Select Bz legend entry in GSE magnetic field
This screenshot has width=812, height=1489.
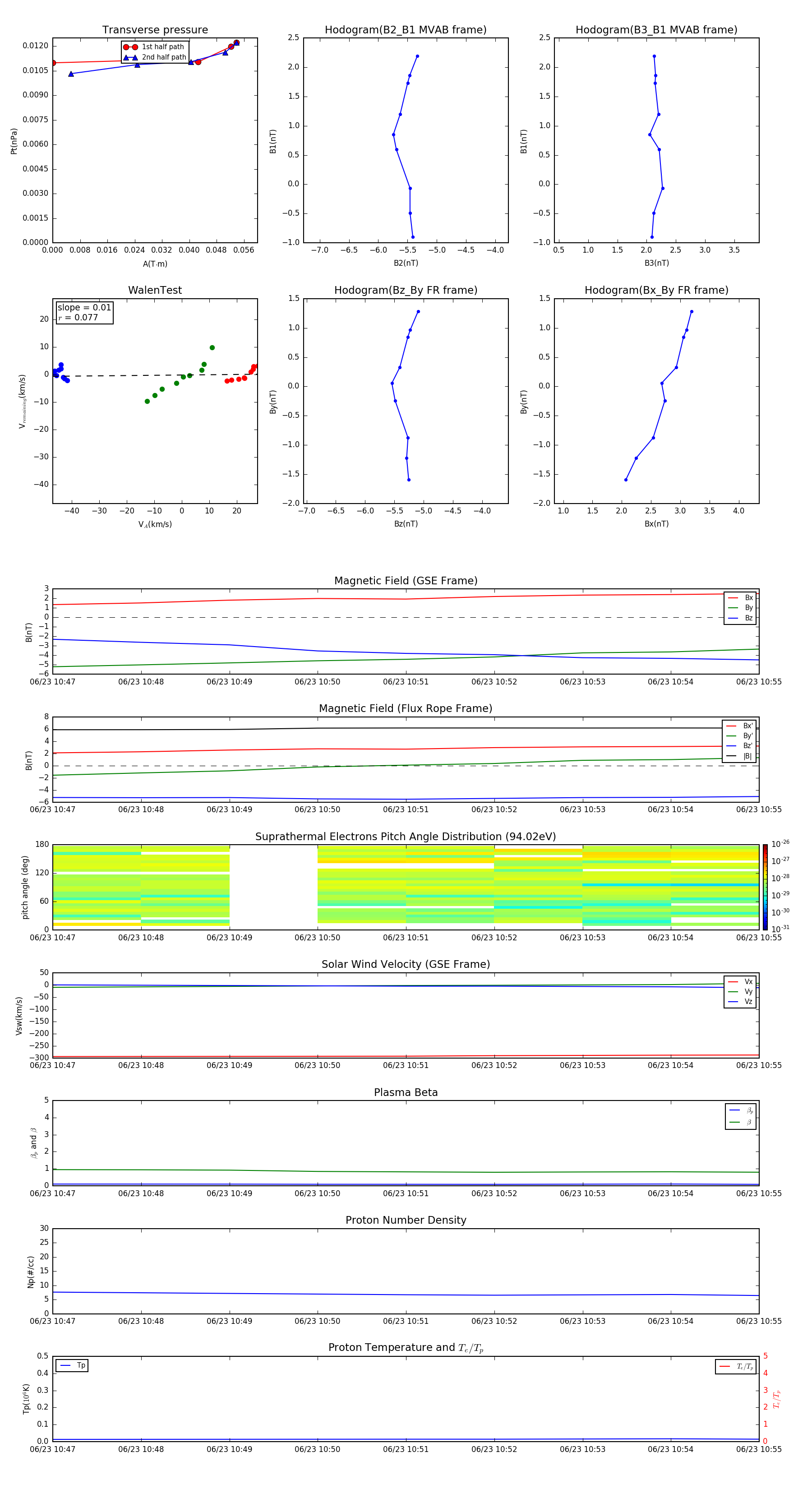740,619
